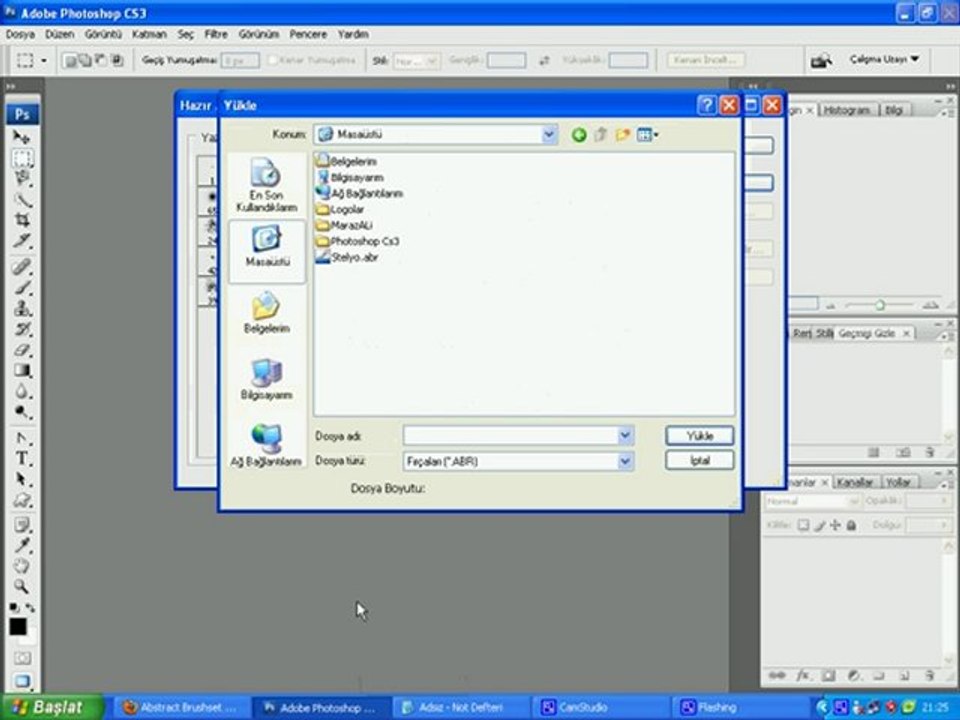The width and height of the screenshot is (960, 720).
Task: Switch to the Histogram tab
Action: tap(847, 110)
